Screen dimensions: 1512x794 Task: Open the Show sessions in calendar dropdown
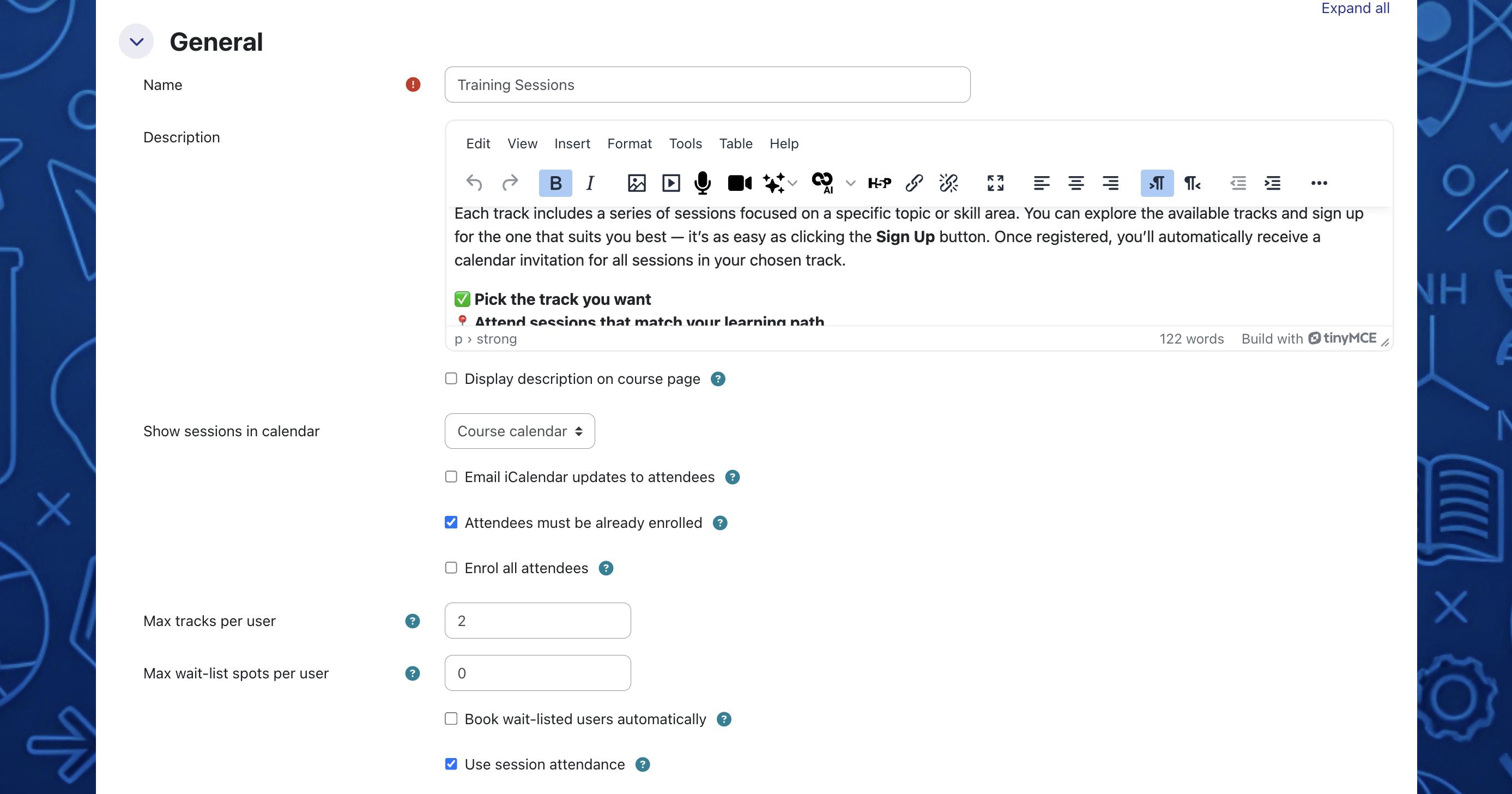[519, 431]
